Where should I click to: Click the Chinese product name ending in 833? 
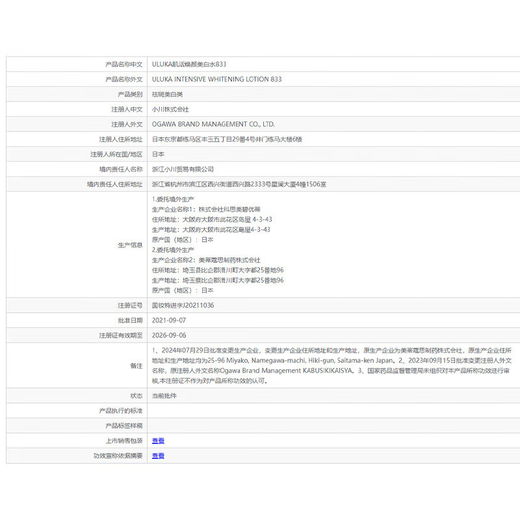189,64
